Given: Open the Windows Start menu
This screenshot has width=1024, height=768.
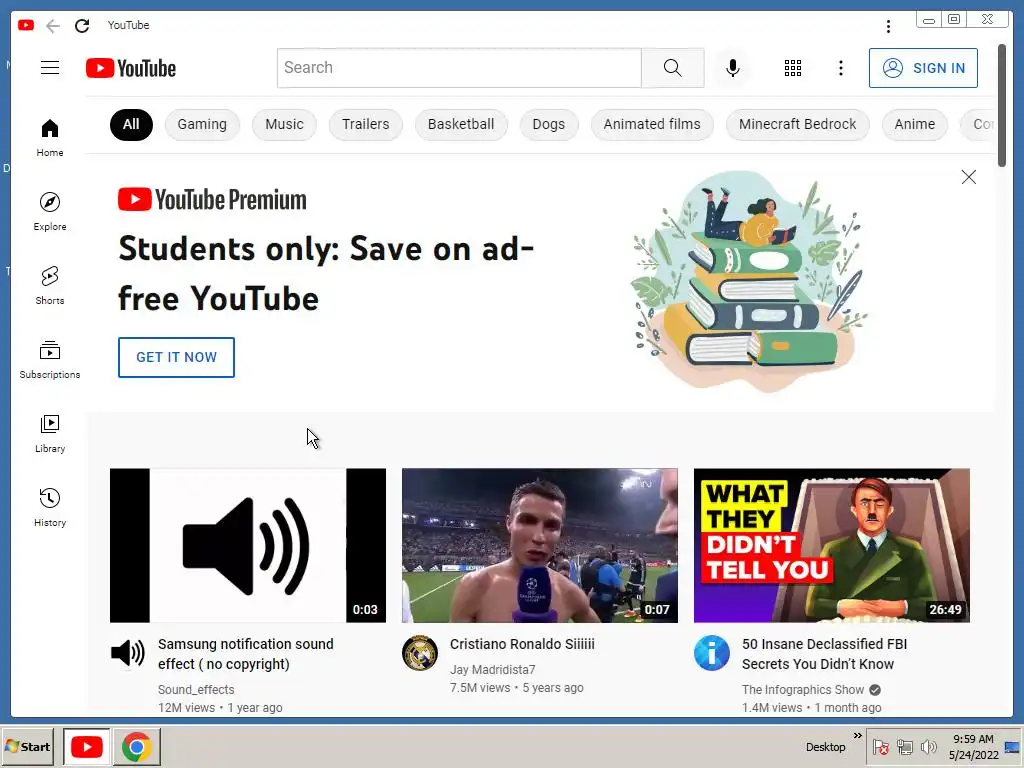Looking at the screenshot, I should coord(27,746).
